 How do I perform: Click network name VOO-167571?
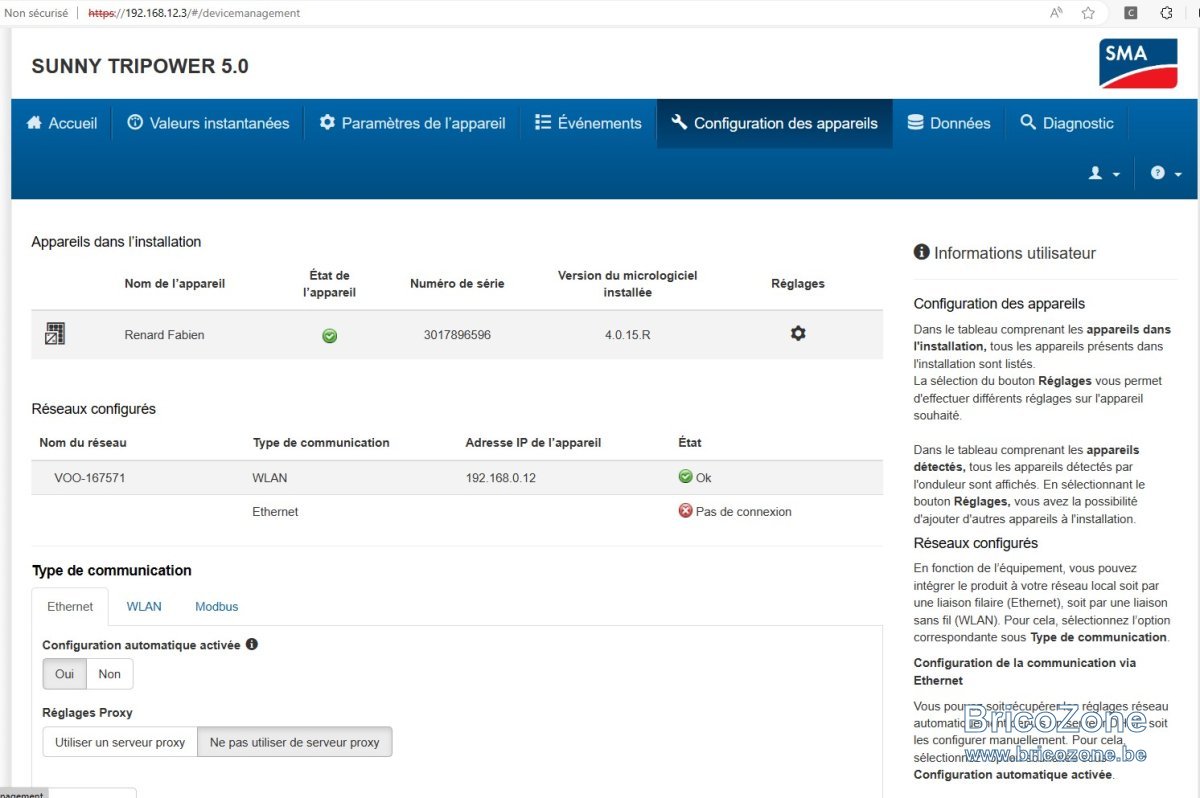(x=90, y=478)
